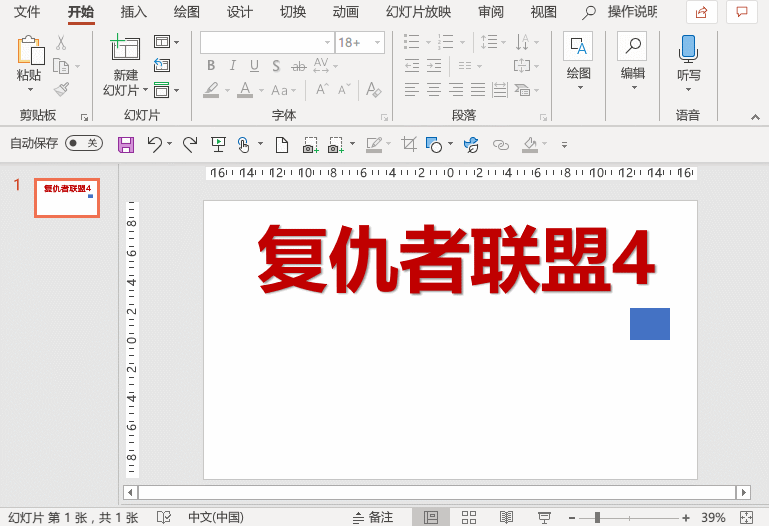Open the font name combo box dropdown
The height and width of the screenshot is (526, 769).
point(328,43)
